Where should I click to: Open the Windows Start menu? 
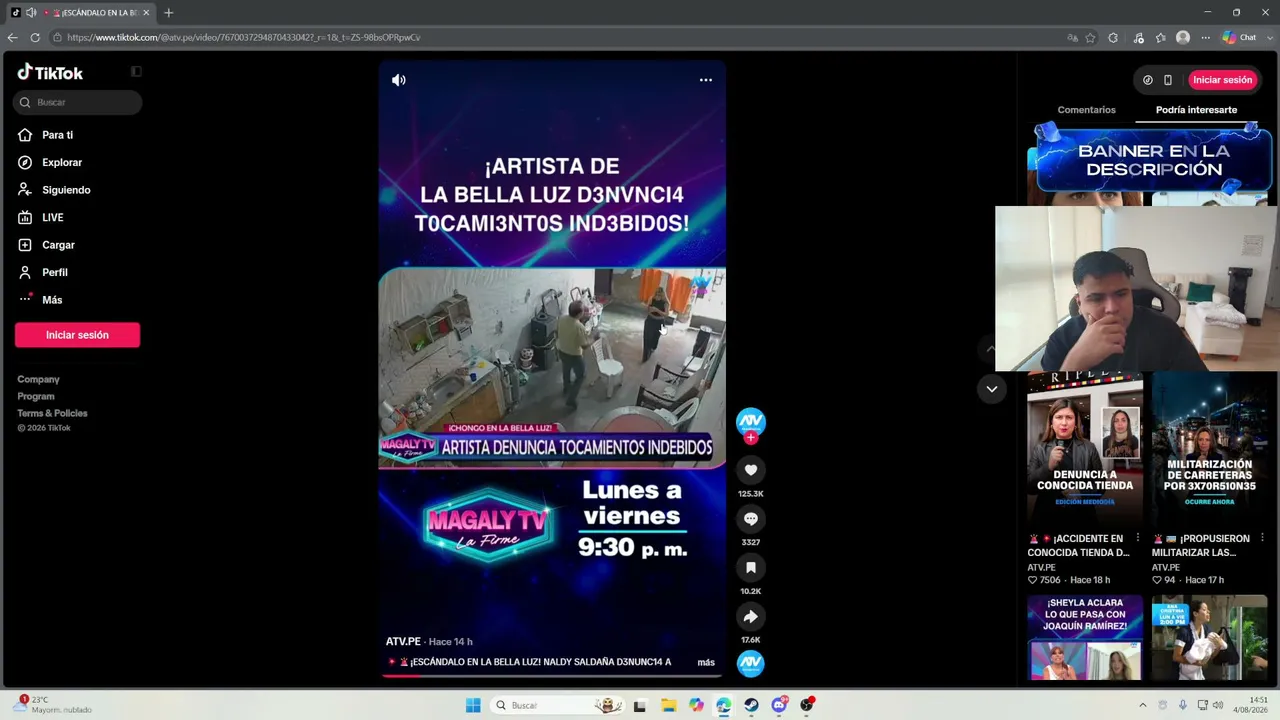click(x=473, y=705)
